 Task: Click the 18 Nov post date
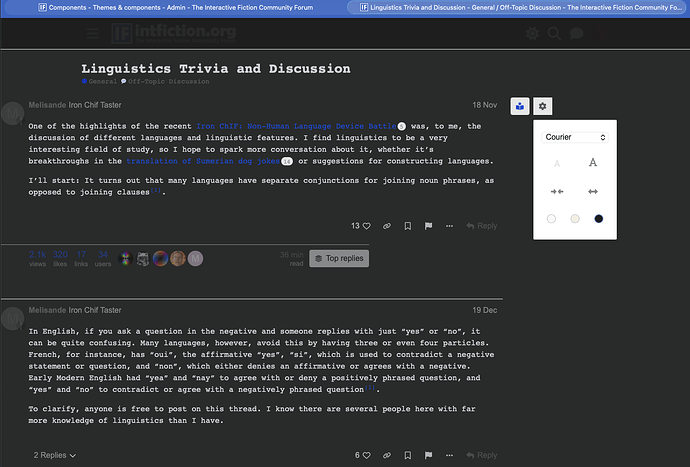[x=484, y=105]
